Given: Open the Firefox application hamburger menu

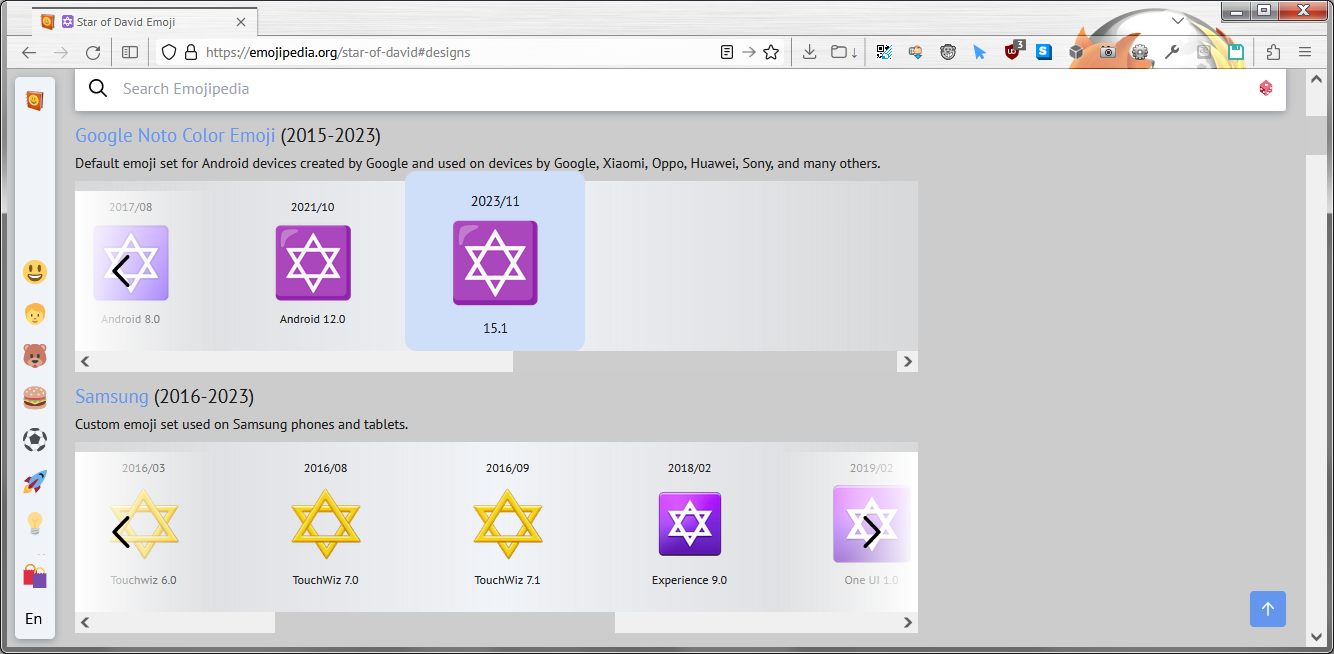Looking at the screenshot, I should click(1305, 52).
